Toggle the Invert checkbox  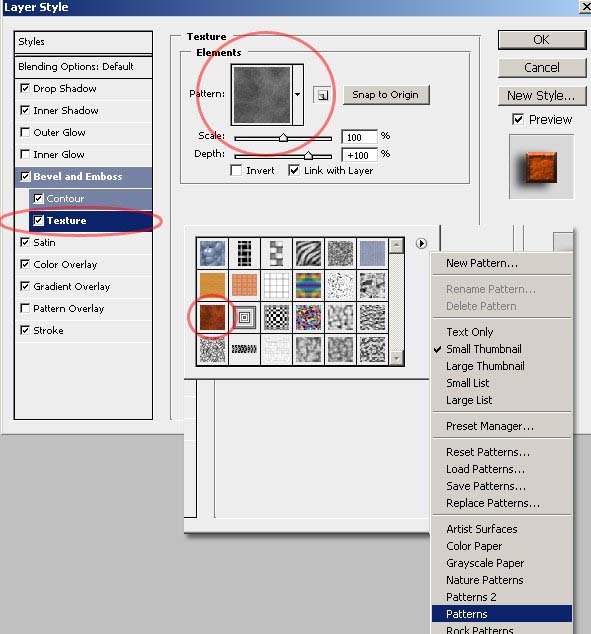click(x=236, y=170)
